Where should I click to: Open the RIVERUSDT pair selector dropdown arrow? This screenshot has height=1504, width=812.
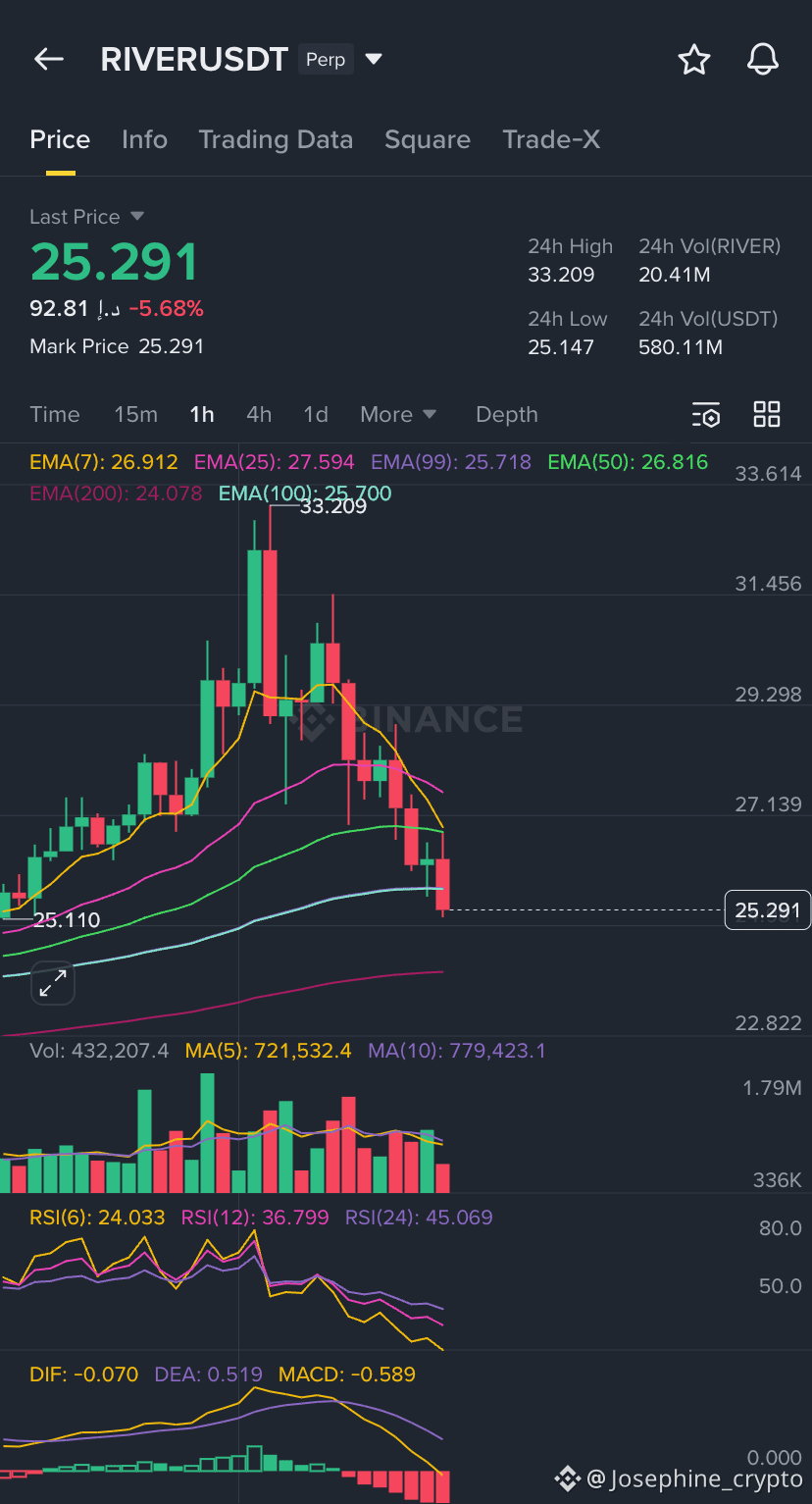374,60
